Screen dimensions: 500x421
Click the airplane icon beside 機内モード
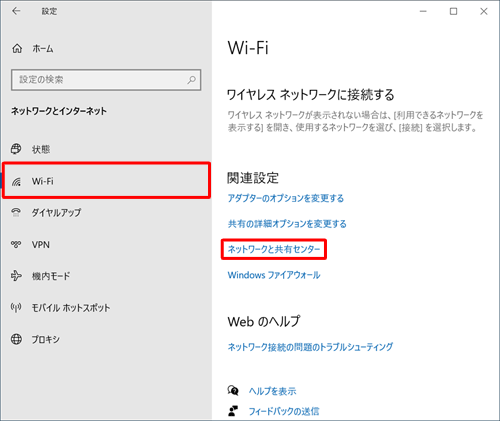pos(16,276)
